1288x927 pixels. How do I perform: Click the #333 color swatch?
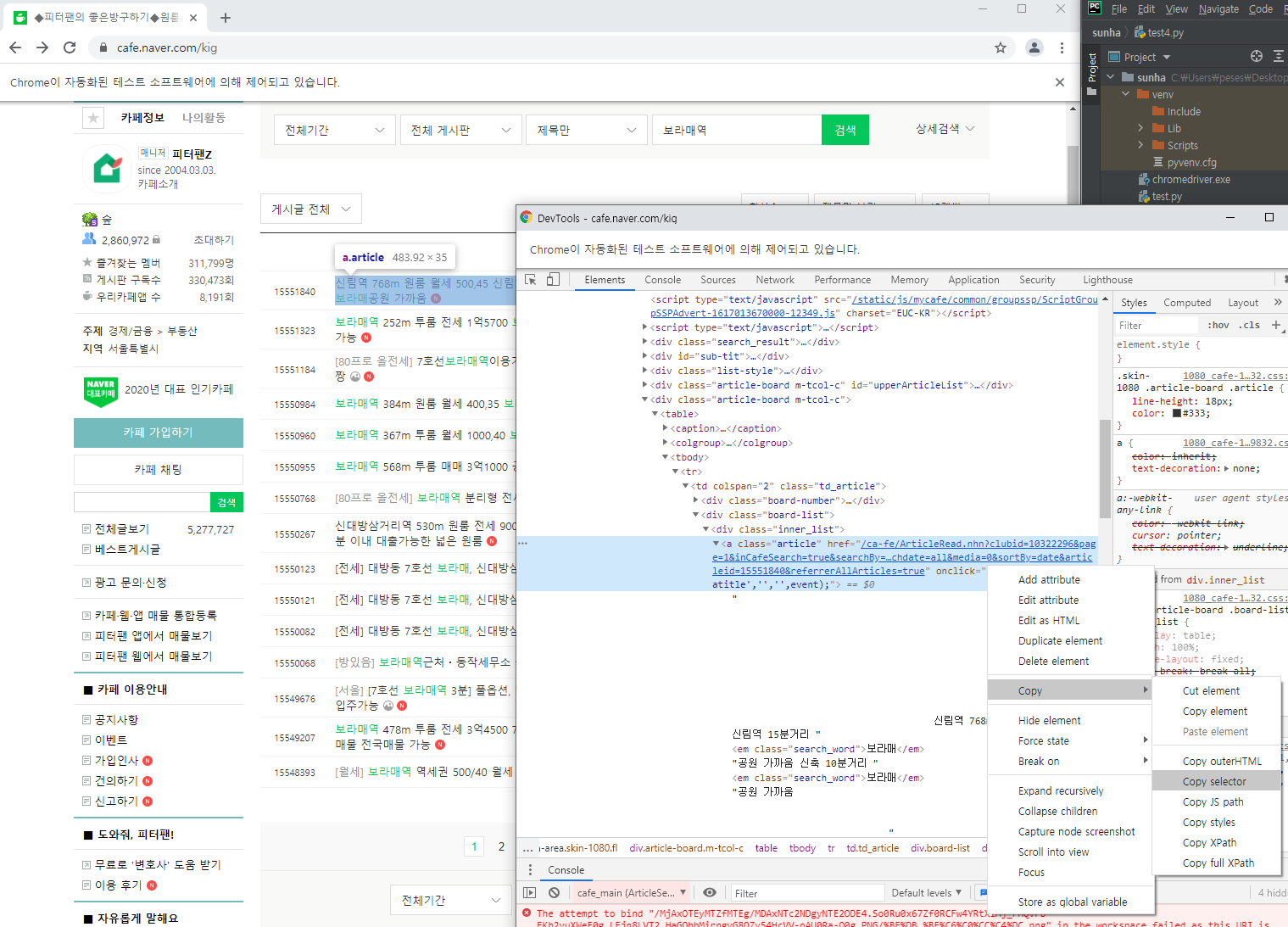click(1177, 414)
